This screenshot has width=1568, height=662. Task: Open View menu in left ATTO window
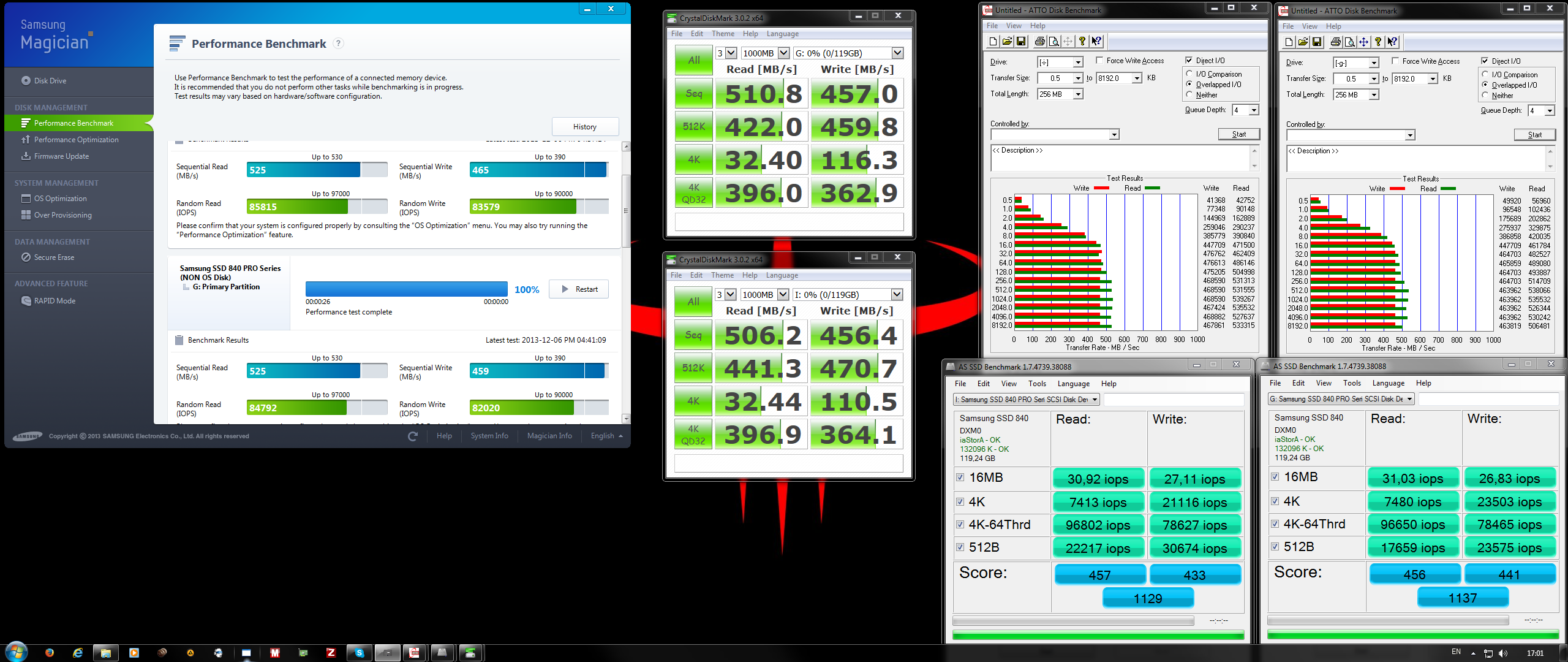[1014, 26]
